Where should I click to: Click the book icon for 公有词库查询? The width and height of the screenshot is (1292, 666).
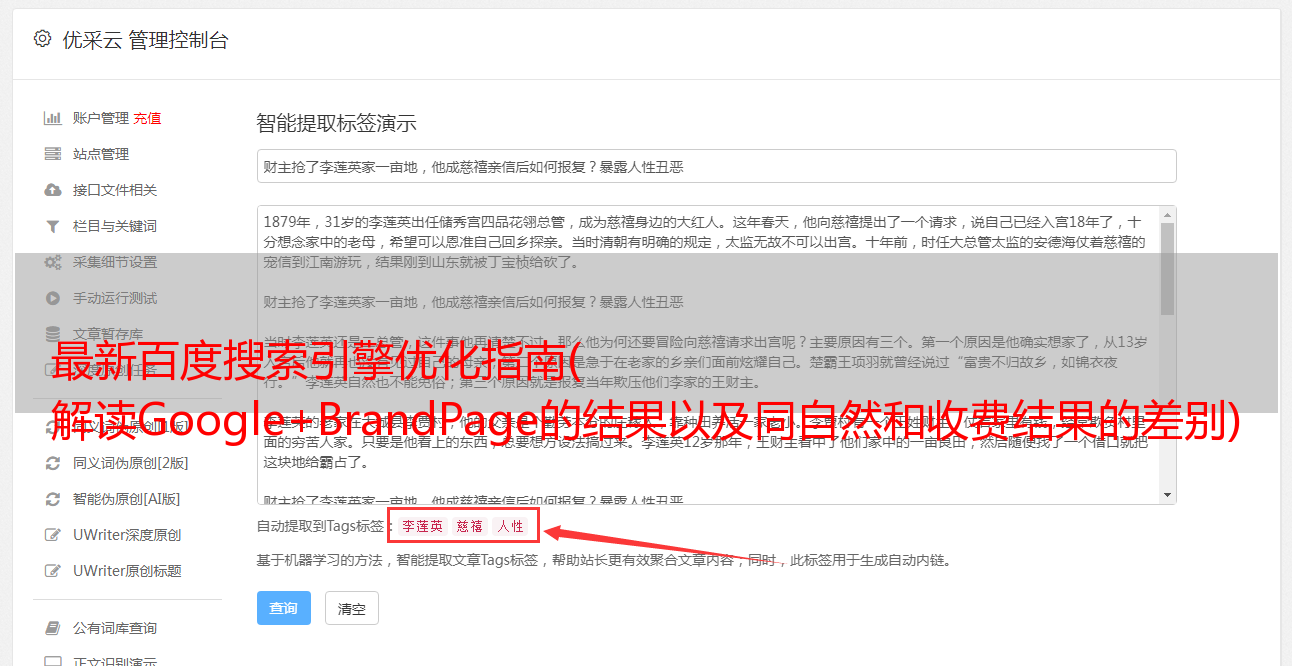click(x=52, y=628)
